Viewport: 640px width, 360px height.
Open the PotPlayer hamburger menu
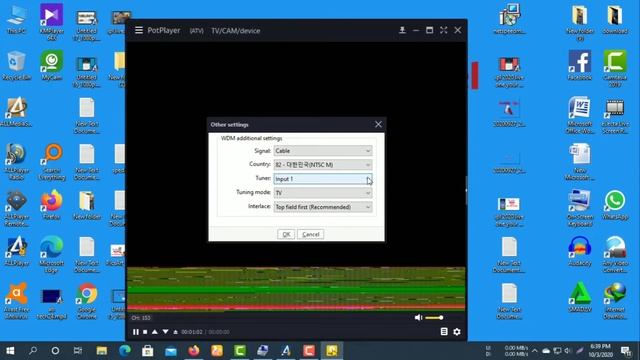(x=139, y=30)
